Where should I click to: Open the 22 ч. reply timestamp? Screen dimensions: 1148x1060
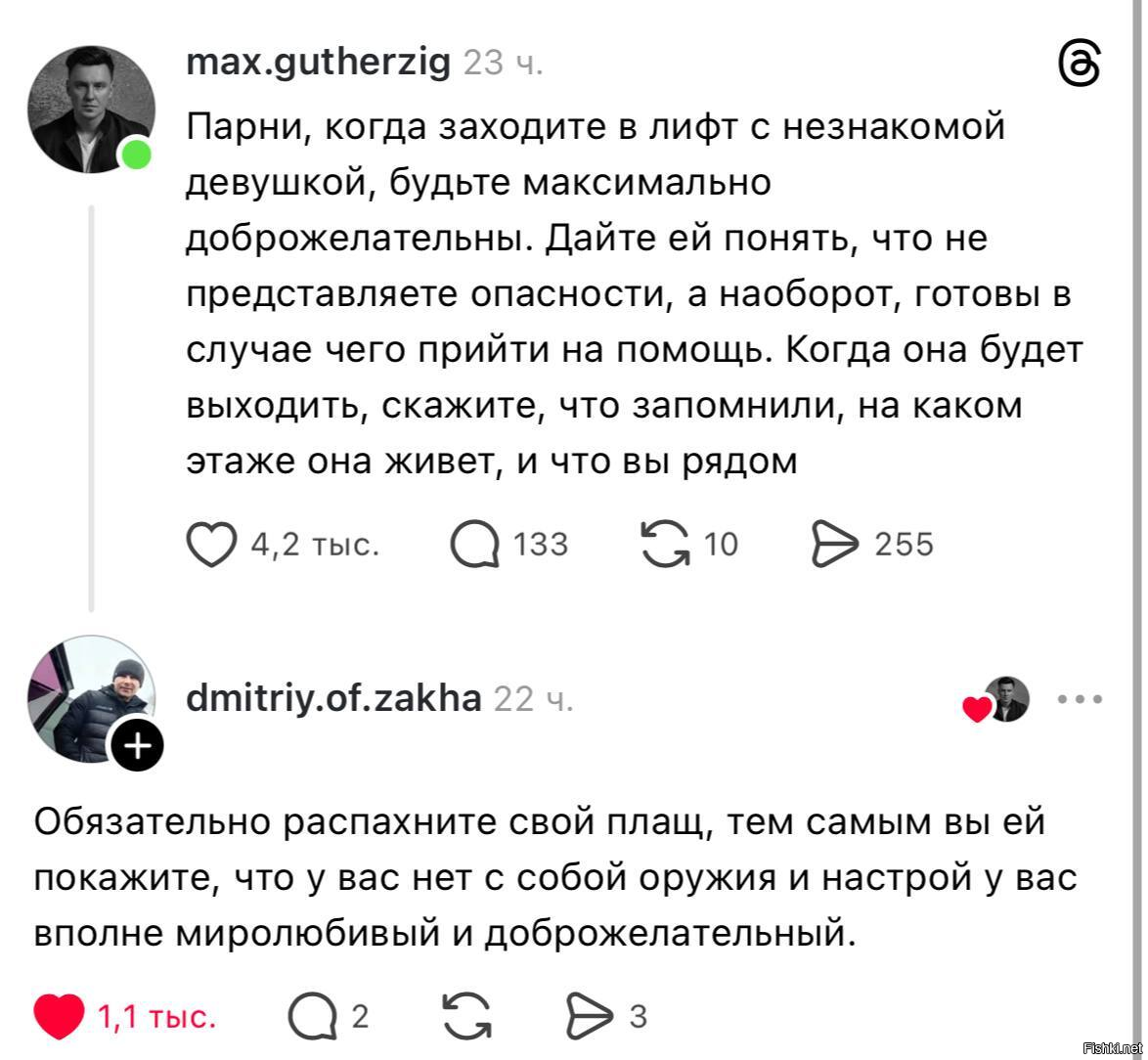point(534,699)
